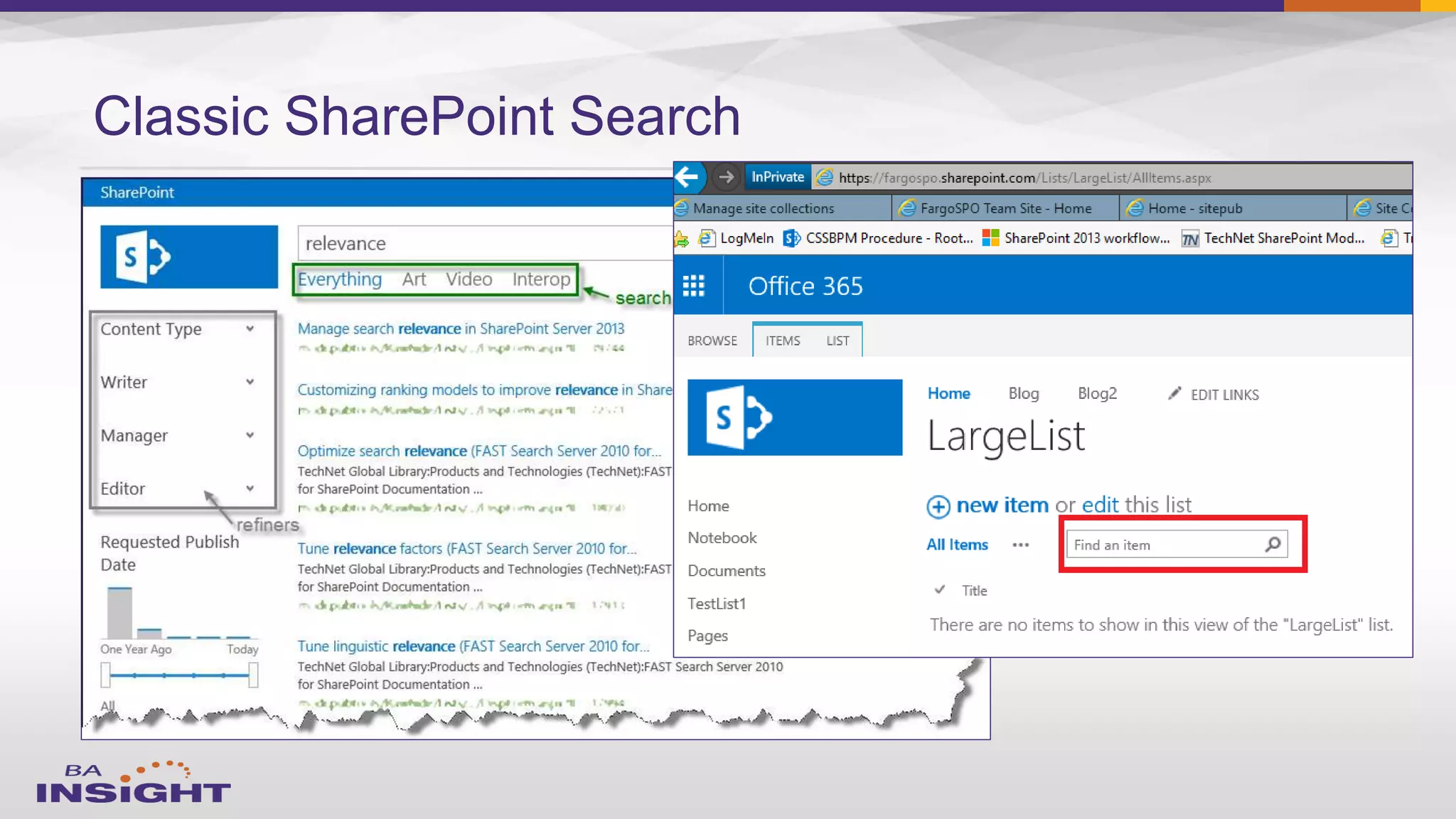
Task: Click tallest bar in publish date histogram
Action: click(x=119, y=612)
